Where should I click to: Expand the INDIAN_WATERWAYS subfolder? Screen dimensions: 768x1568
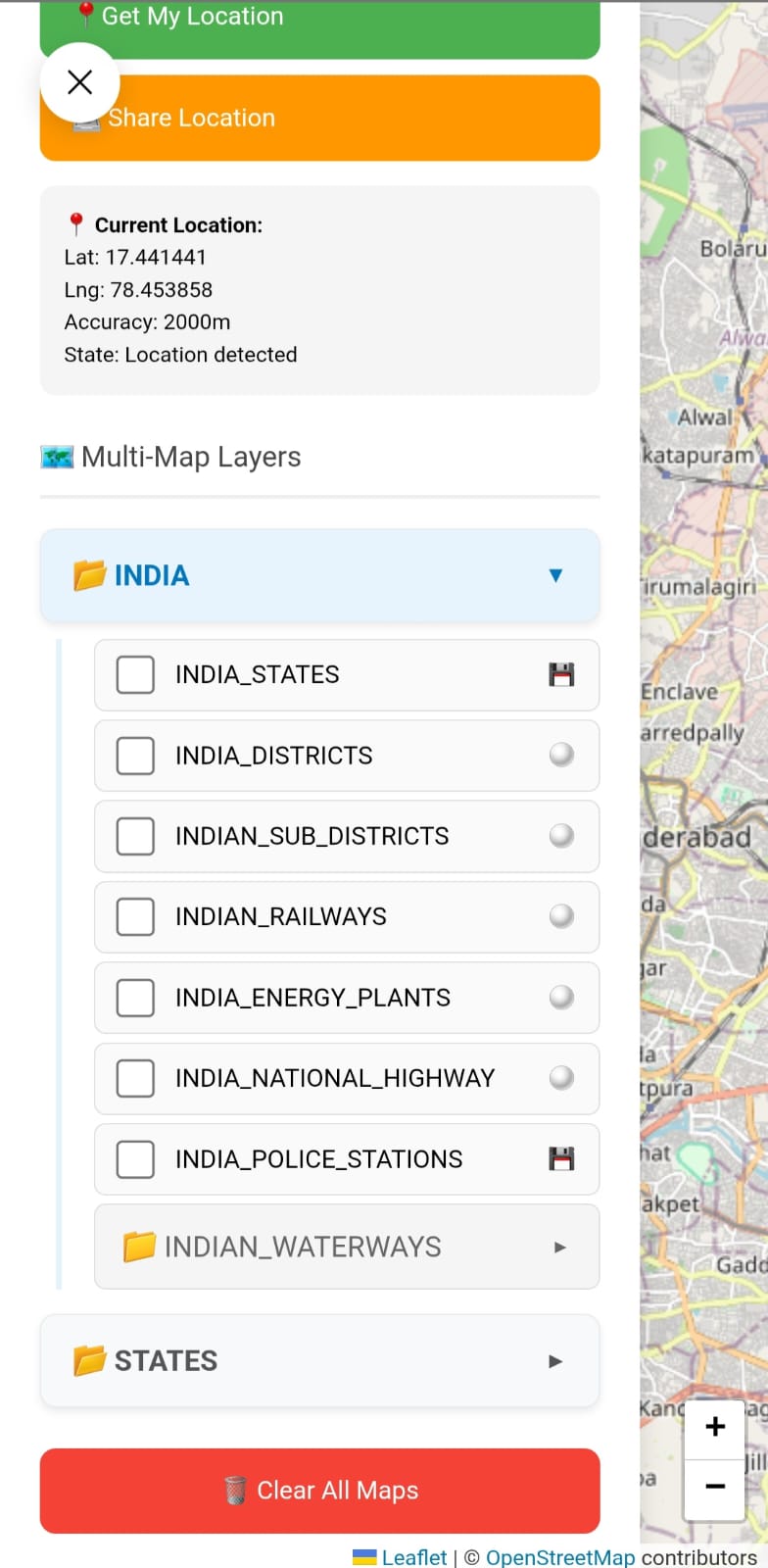point(347,1247)
